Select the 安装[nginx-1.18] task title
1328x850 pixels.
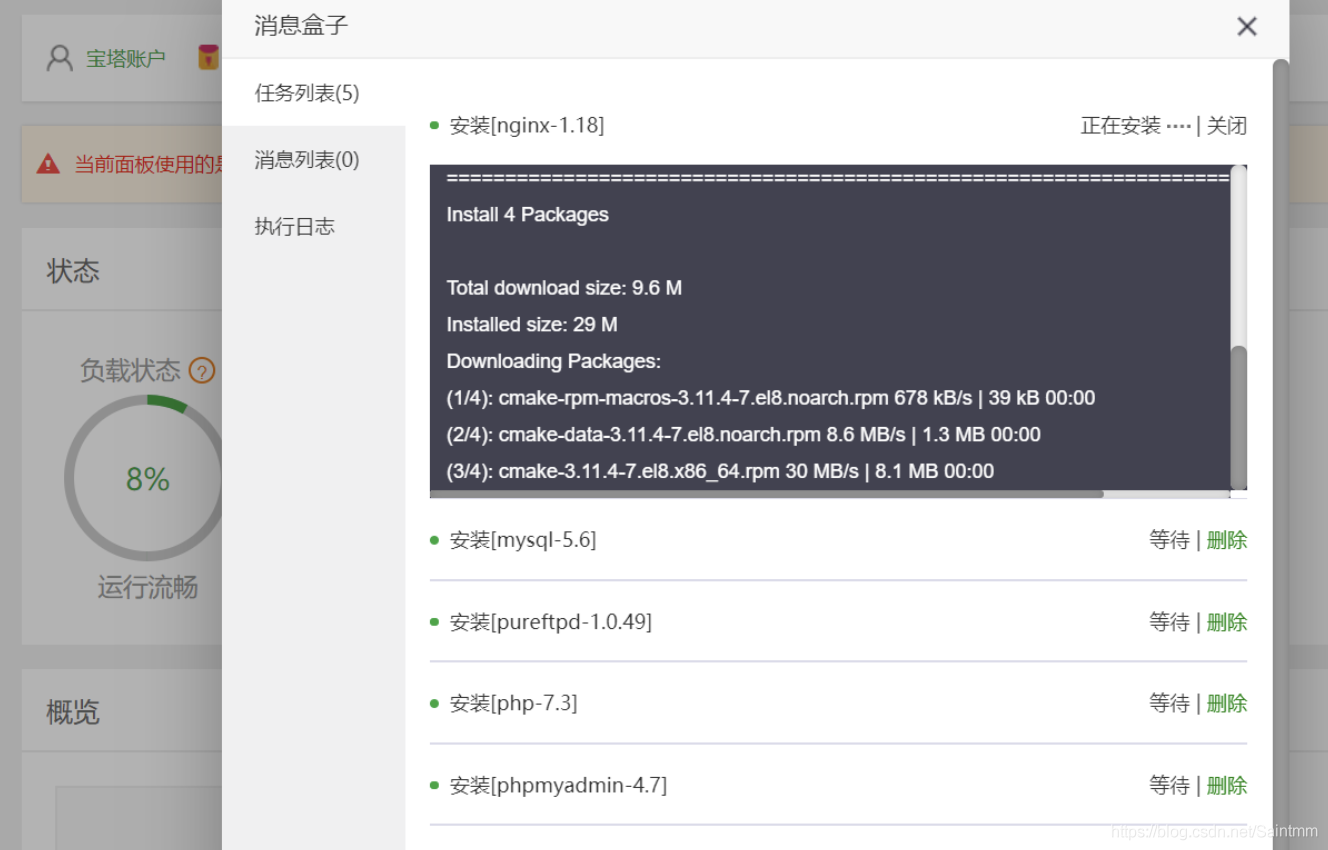[526, 126]
